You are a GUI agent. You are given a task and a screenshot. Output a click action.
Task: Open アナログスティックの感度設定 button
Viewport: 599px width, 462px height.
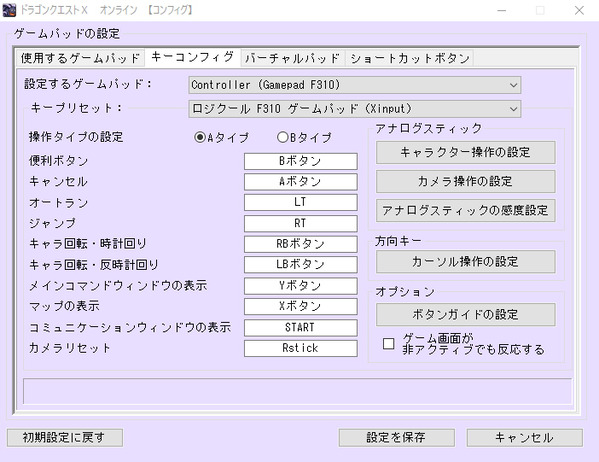[x=466, y=210]
